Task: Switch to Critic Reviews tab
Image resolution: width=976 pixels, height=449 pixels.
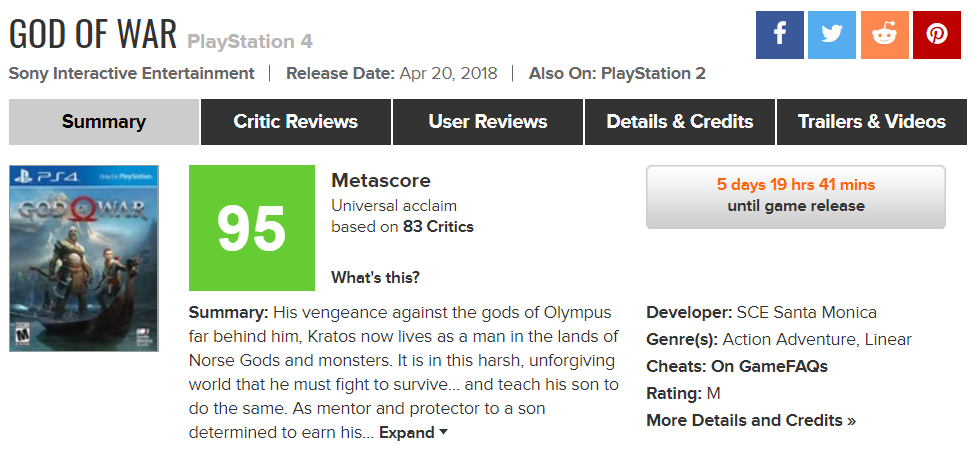Action: [x=295, y=122]
